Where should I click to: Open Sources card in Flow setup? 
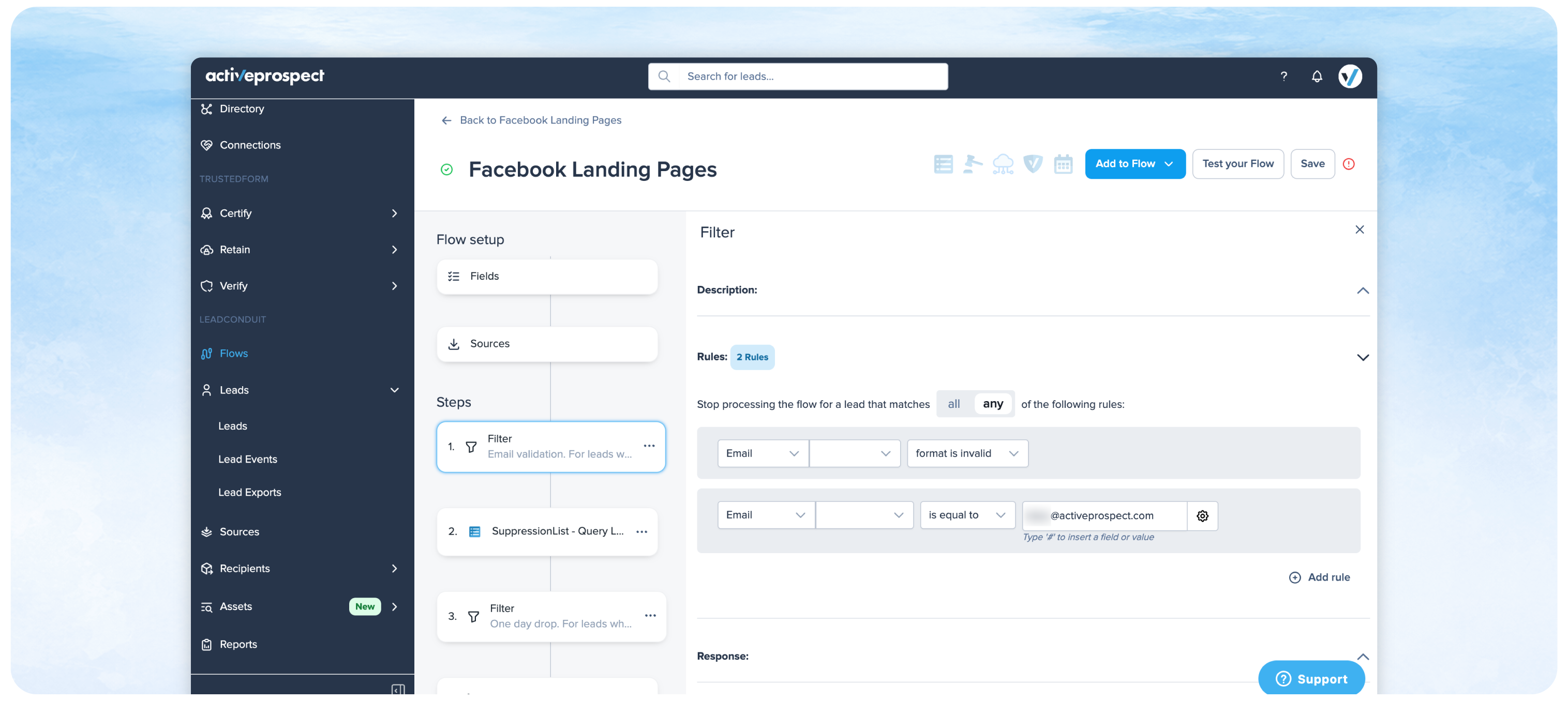(547, 344)
